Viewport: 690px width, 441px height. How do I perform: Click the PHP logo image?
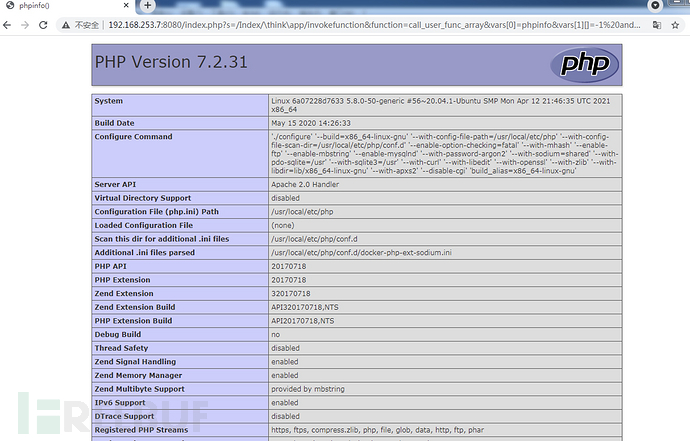click(584, 65)
